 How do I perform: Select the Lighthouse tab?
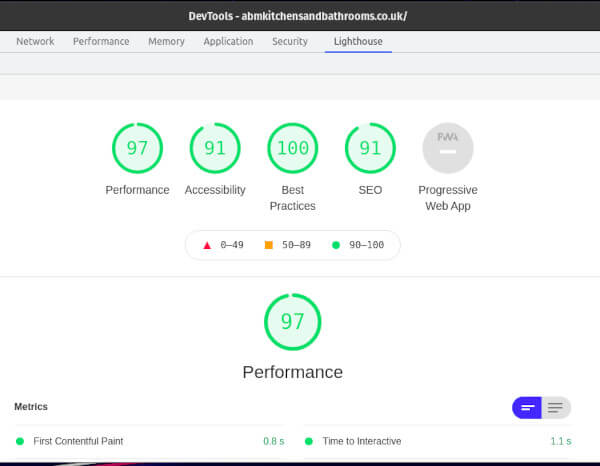tap(358, 41)
